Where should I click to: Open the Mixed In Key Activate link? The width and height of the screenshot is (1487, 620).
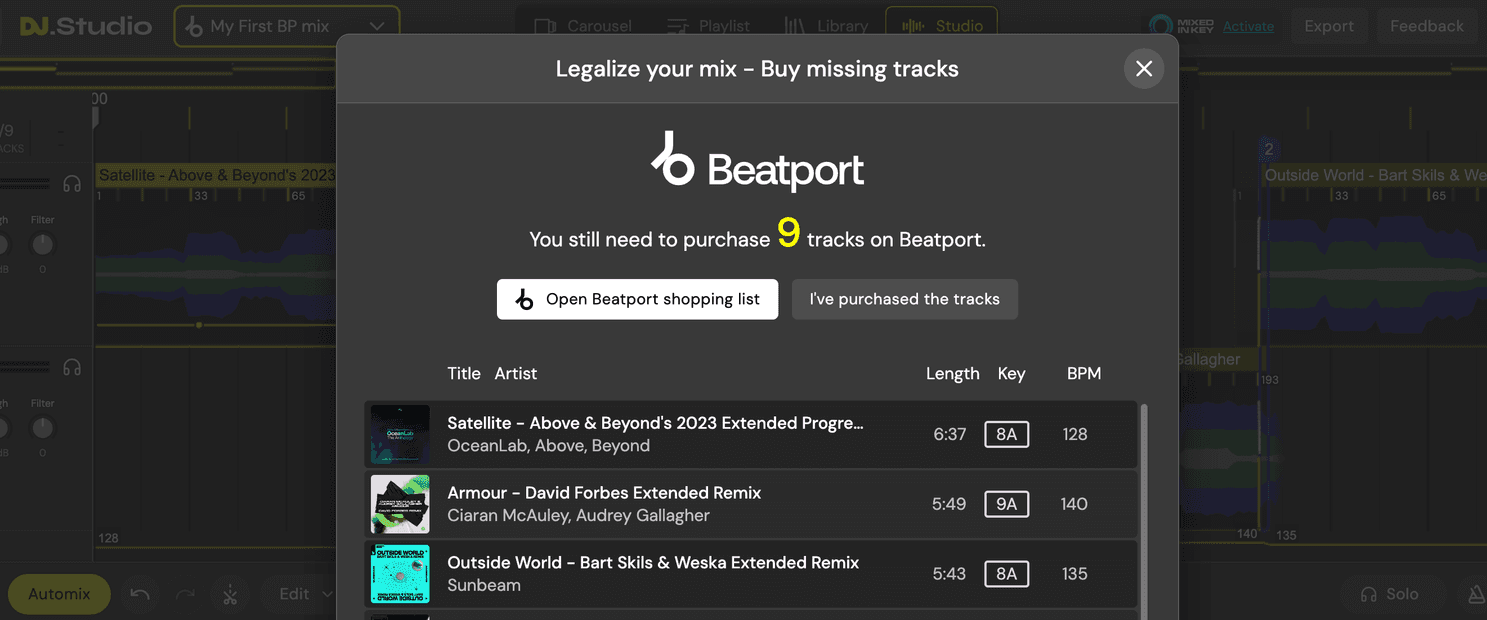(x=1247, y=27)
